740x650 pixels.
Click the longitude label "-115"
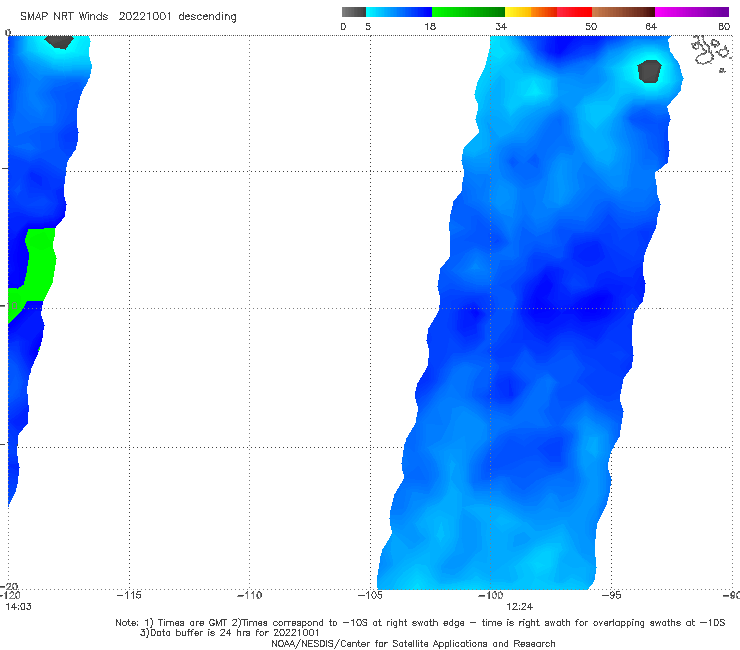click(x=129, y=595)
